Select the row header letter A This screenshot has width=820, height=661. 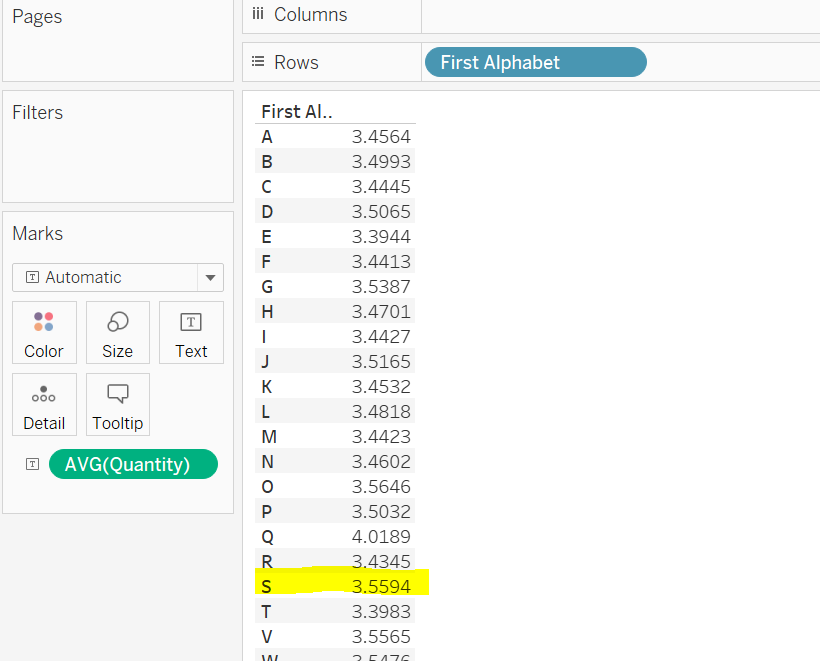tap(266, 136)
